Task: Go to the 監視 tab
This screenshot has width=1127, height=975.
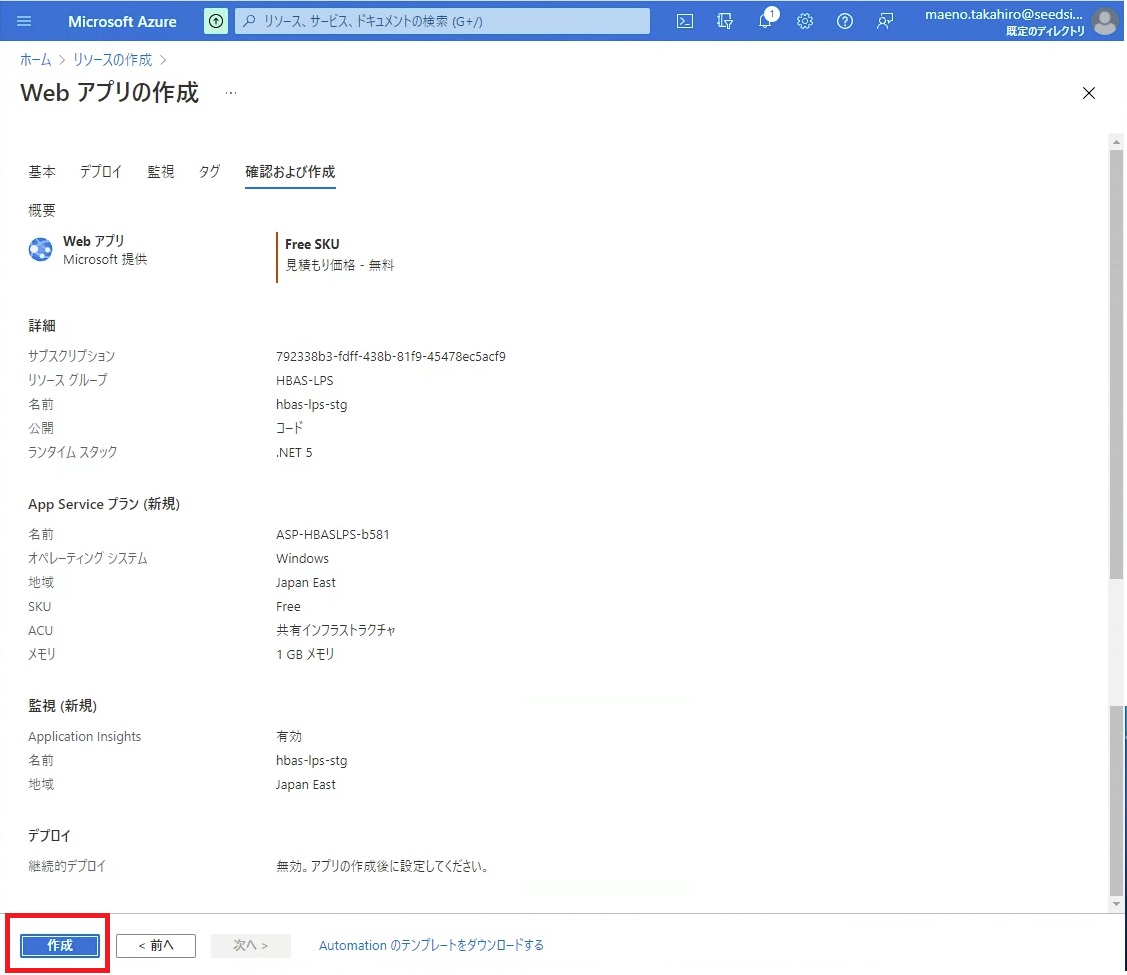Action: (161, 172)
